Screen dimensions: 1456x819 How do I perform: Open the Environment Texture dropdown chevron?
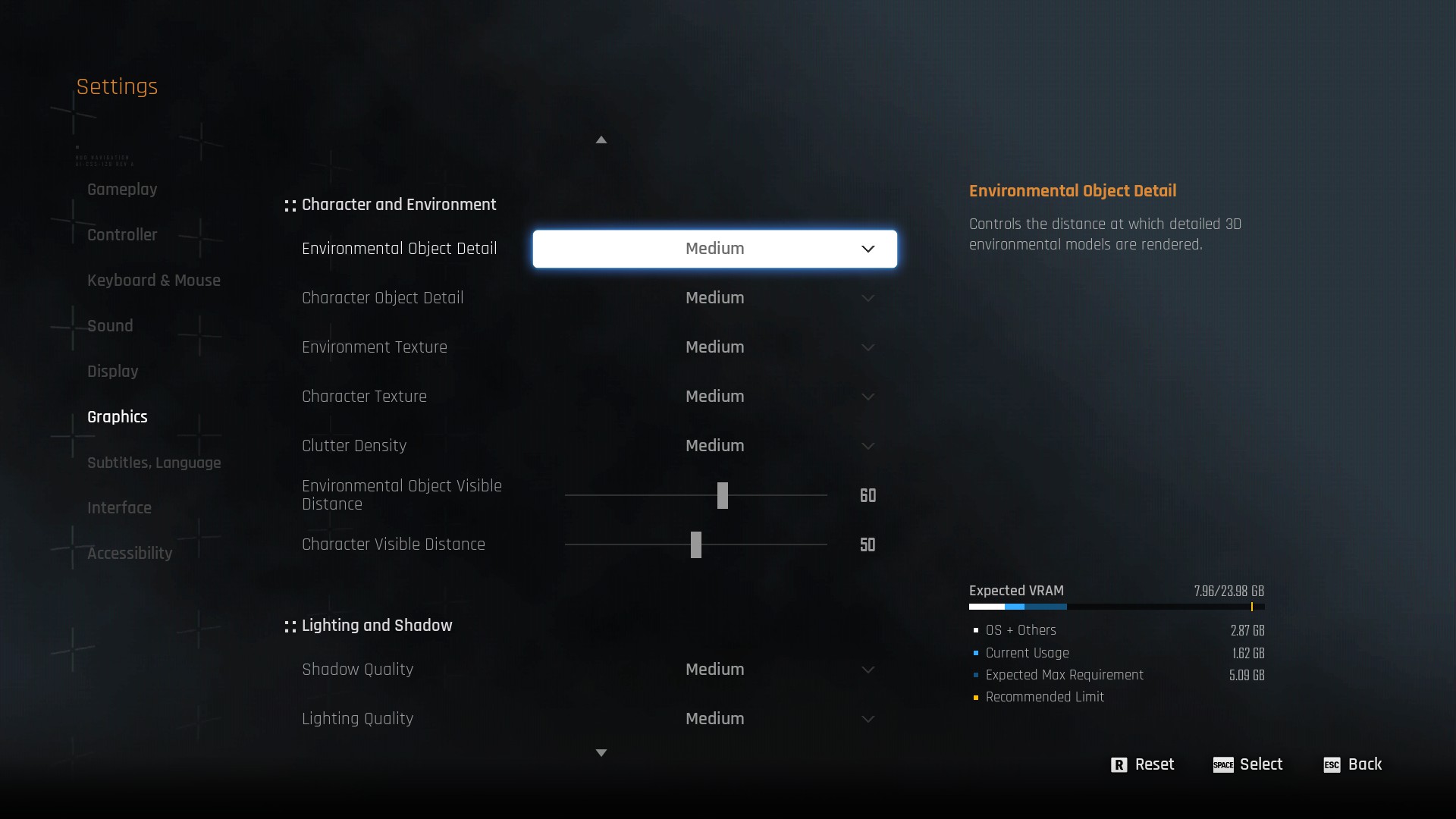coord(868,348)
